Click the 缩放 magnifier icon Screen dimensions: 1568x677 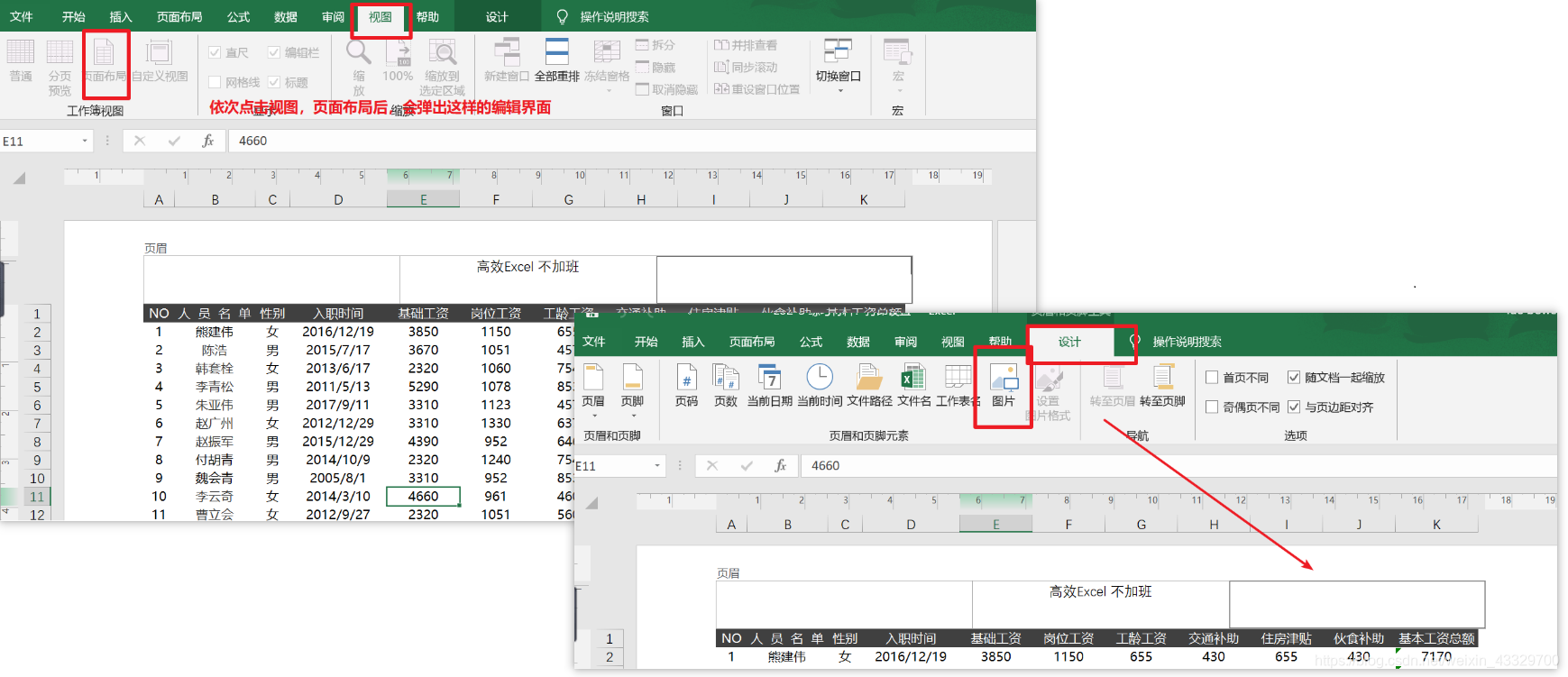pos(359,51)
